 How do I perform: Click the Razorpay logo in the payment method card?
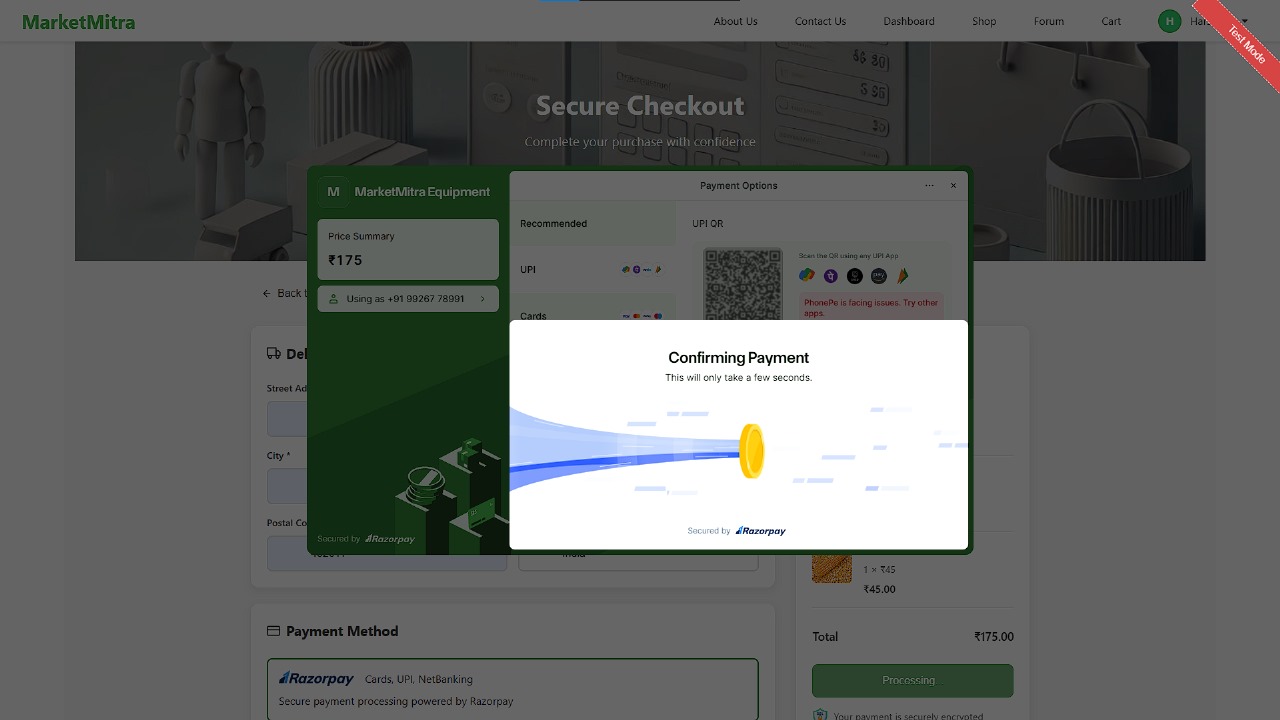coord(316,679)
